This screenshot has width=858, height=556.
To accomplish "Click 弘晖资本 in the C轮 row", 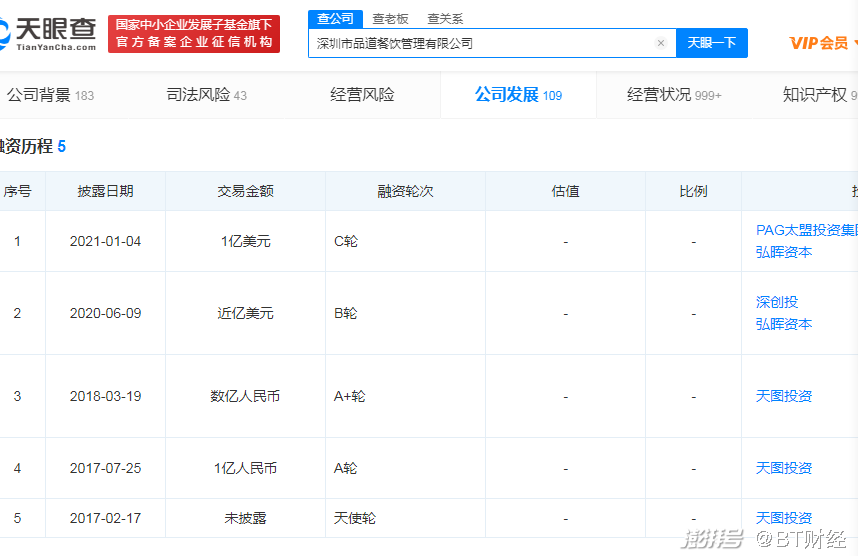I will tap(784, 252).
